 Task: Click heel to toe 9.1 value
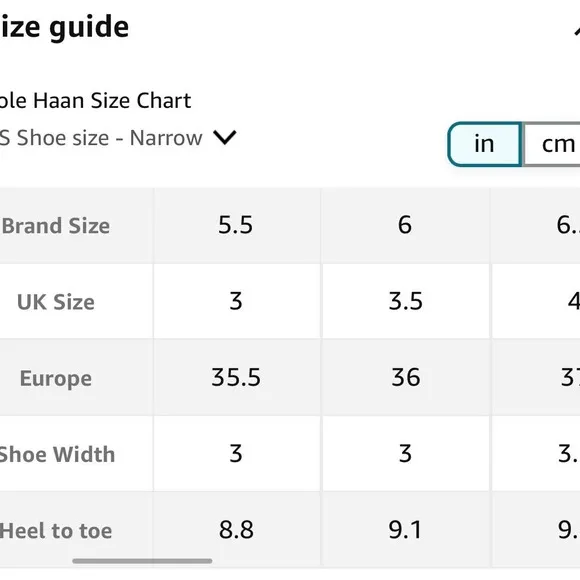click(x=405, y=530)
